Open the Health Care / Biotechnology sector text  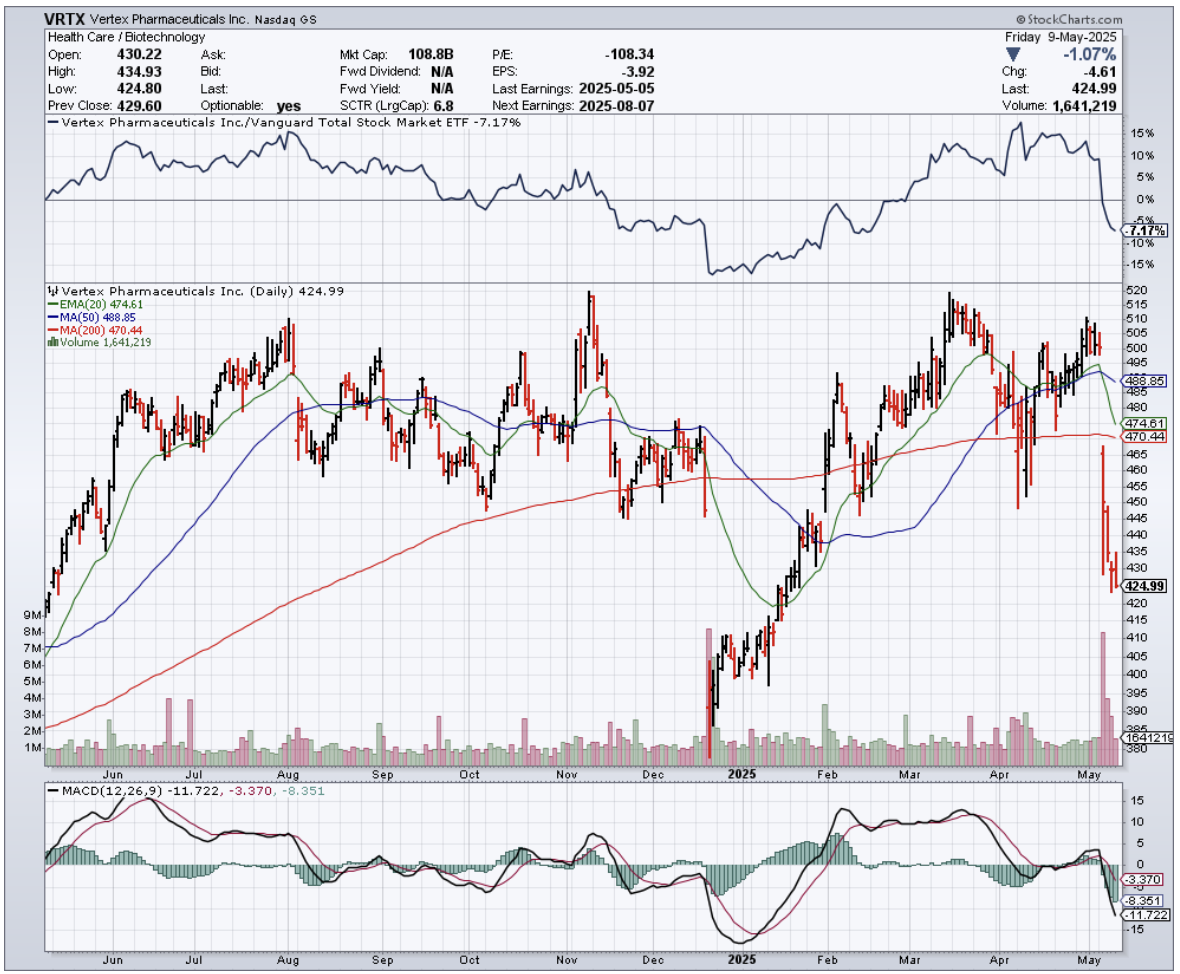[x=126, y=37]
